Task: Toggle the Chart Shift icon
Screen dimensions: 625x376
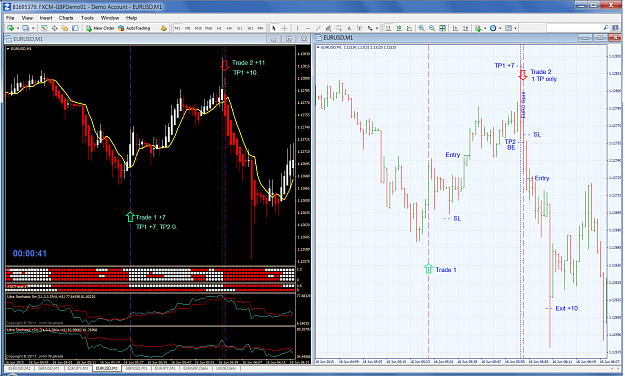Action: pos(466,28)
